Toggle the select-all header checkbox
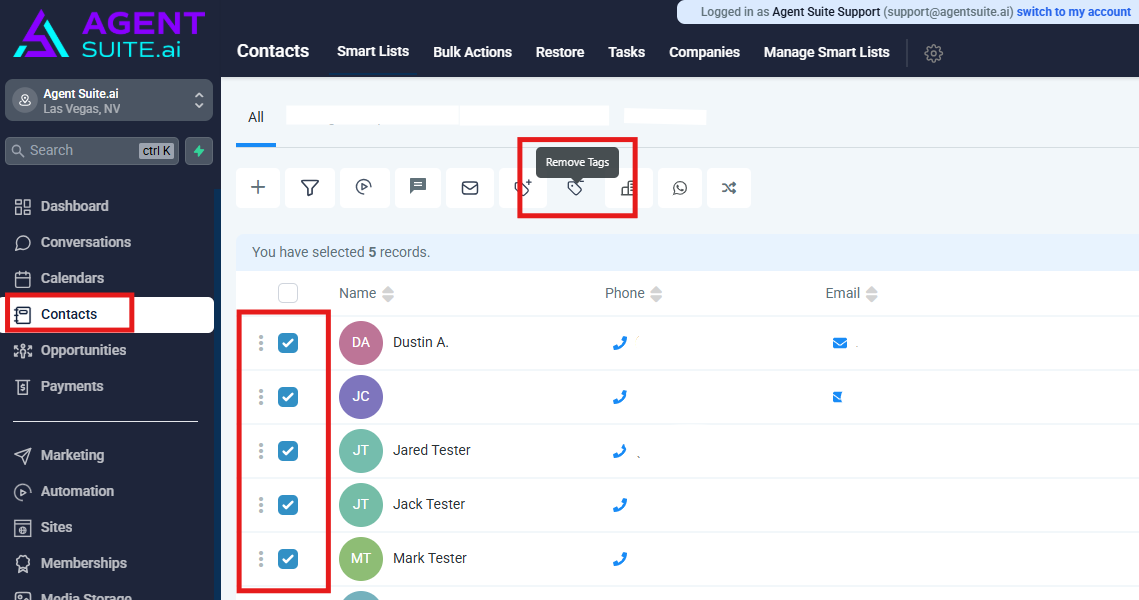This screenshot has height=600, width=1139. 288,293
